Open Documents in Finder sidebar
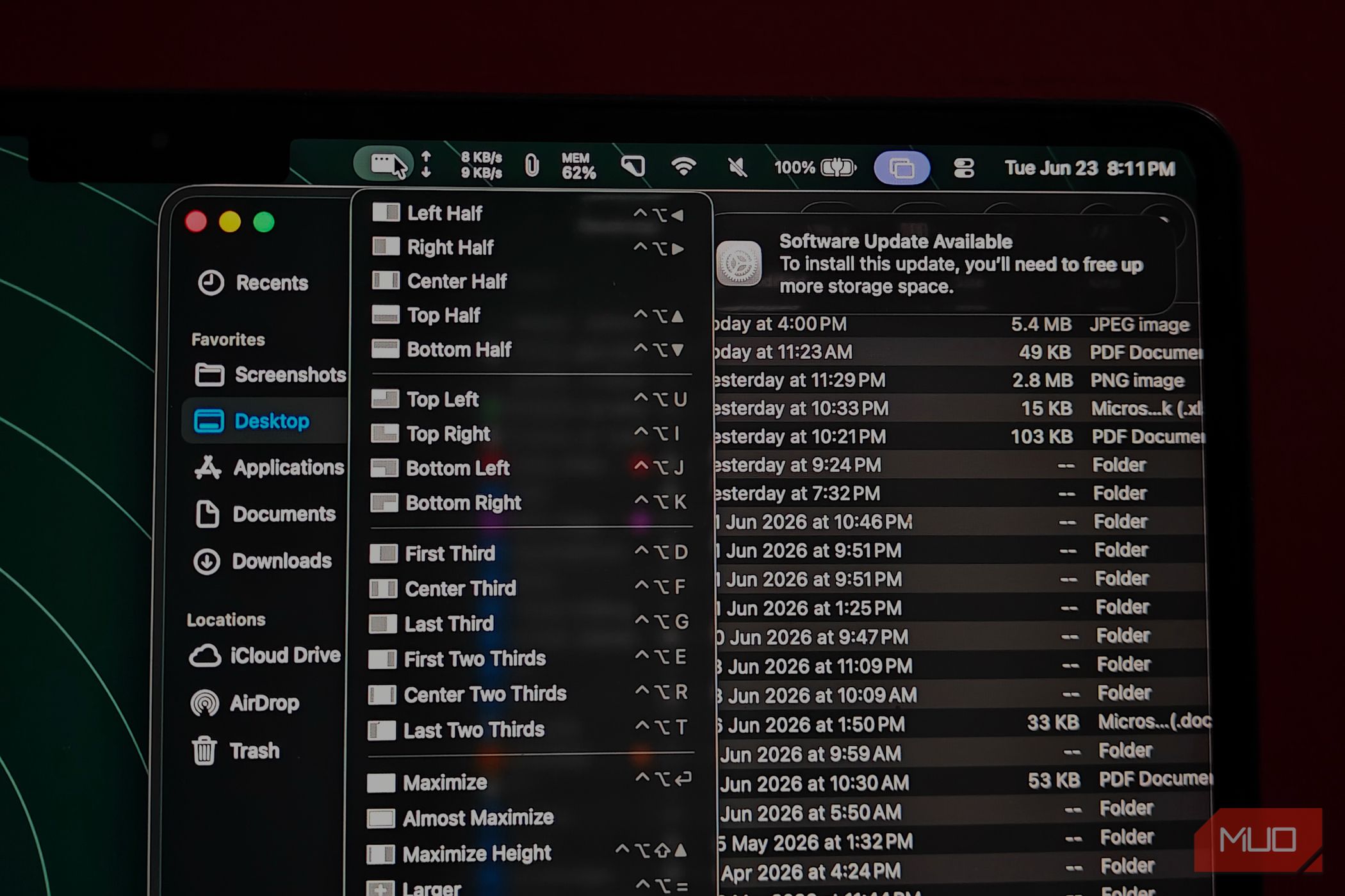This screenshot has height=896, width=1345. tap(265, 514)
